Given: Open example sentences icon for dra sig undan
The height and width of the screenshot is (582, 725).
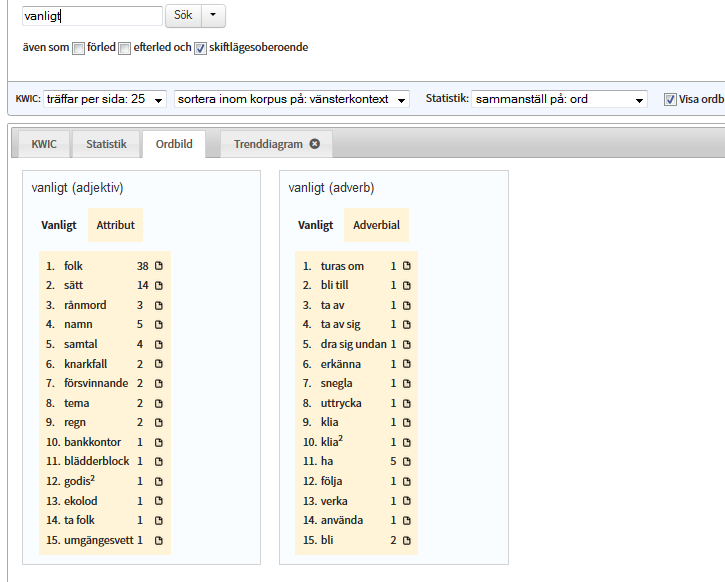Looking at the screenshot, I should pyautogui.click(x=407, y=344).
